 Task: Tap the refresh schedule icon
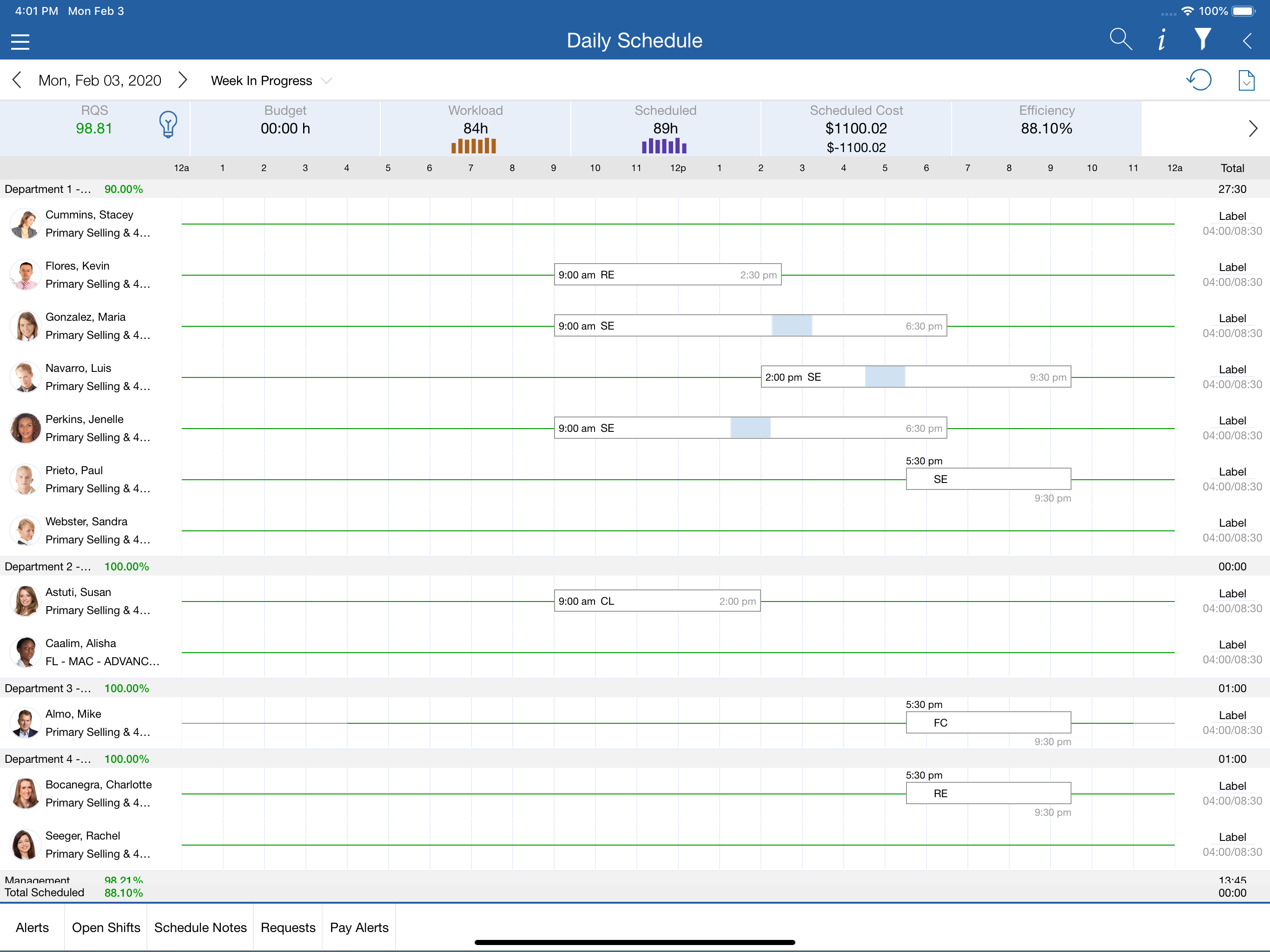(x=1199, y=80)
